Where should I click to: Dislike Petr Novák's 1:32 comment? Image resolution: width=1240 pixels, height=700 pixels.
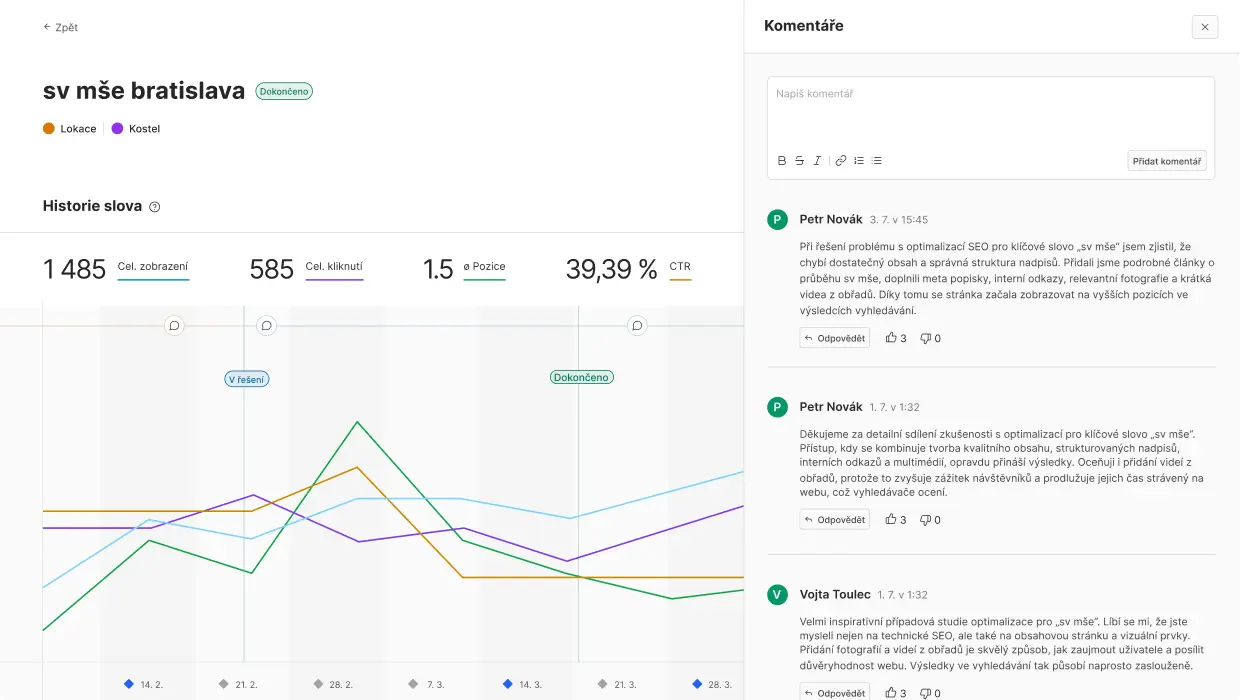coord(930,520)
